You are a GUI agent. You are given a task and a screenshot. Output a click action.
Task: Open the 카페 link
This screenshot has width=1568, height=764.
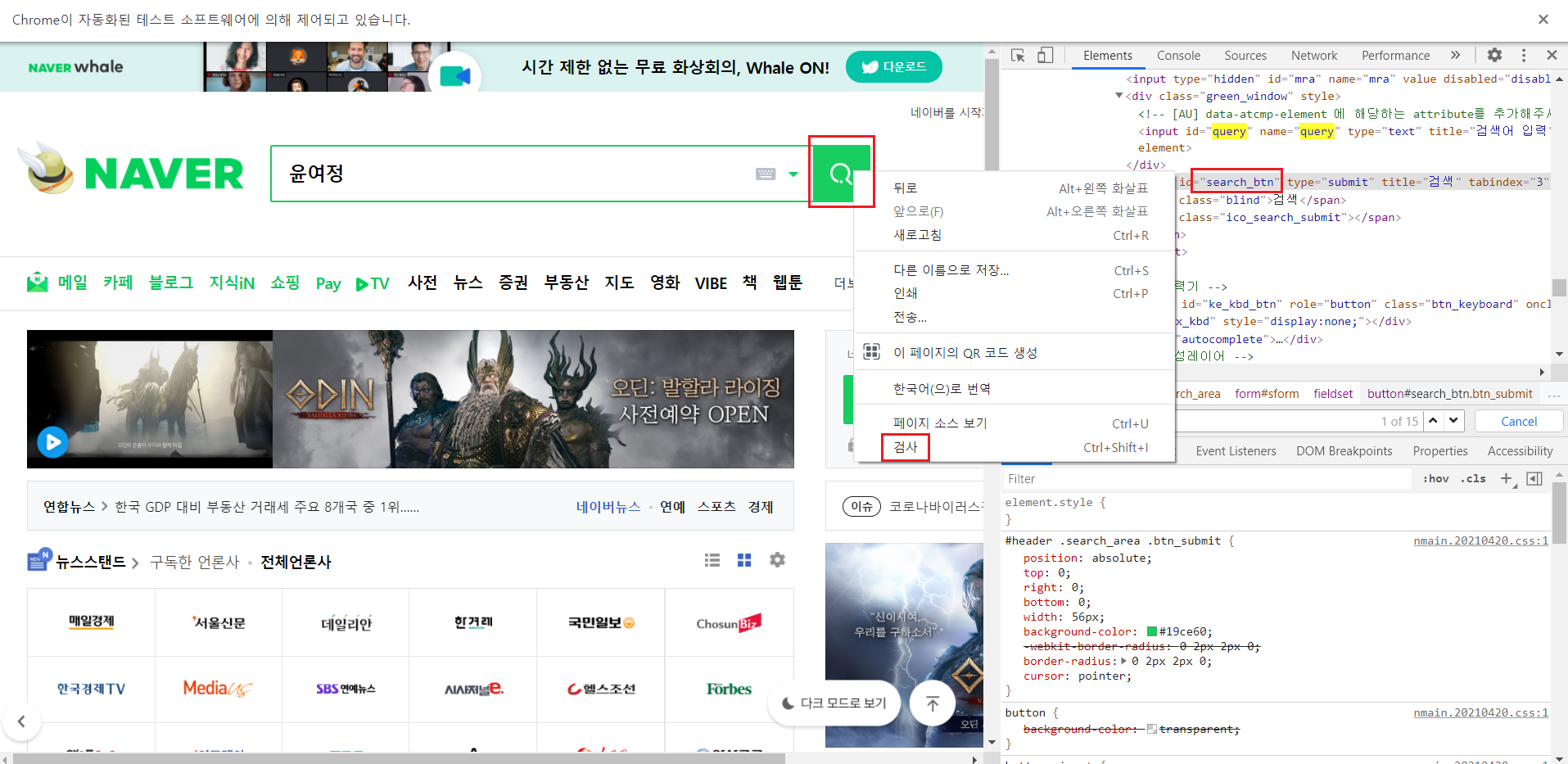(118, 283)
